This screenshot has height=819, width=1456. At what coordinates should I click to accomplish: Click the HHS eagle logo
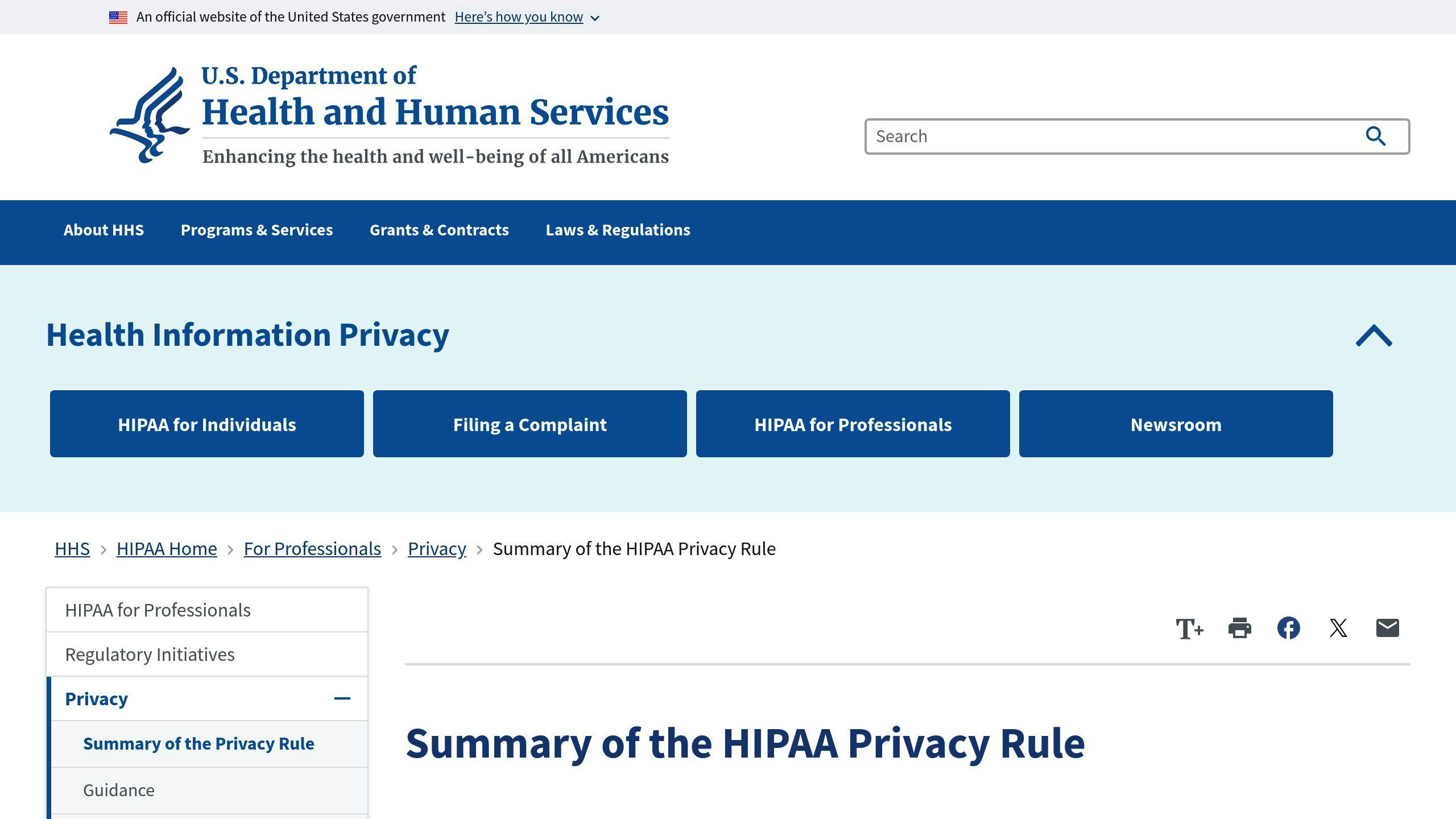click(150, 115)
